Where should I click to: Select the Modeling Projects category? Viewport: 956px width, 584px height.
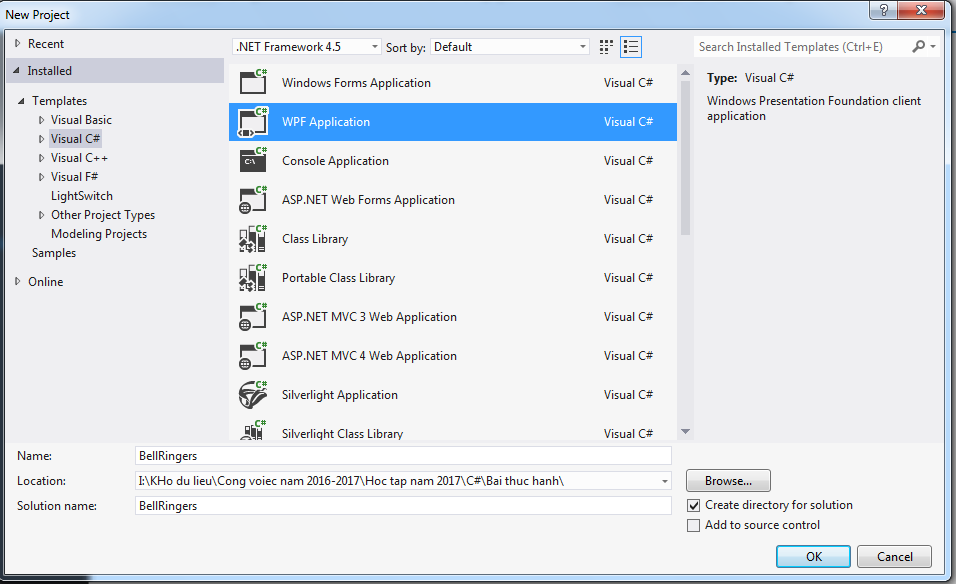pos(99,234)
